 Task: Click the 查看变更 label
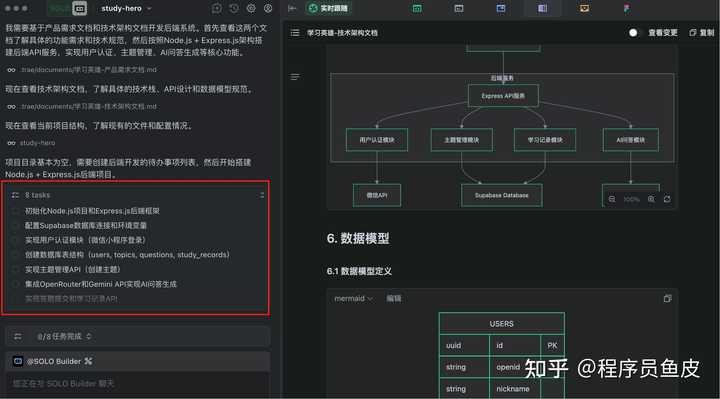tap(663, 33)
